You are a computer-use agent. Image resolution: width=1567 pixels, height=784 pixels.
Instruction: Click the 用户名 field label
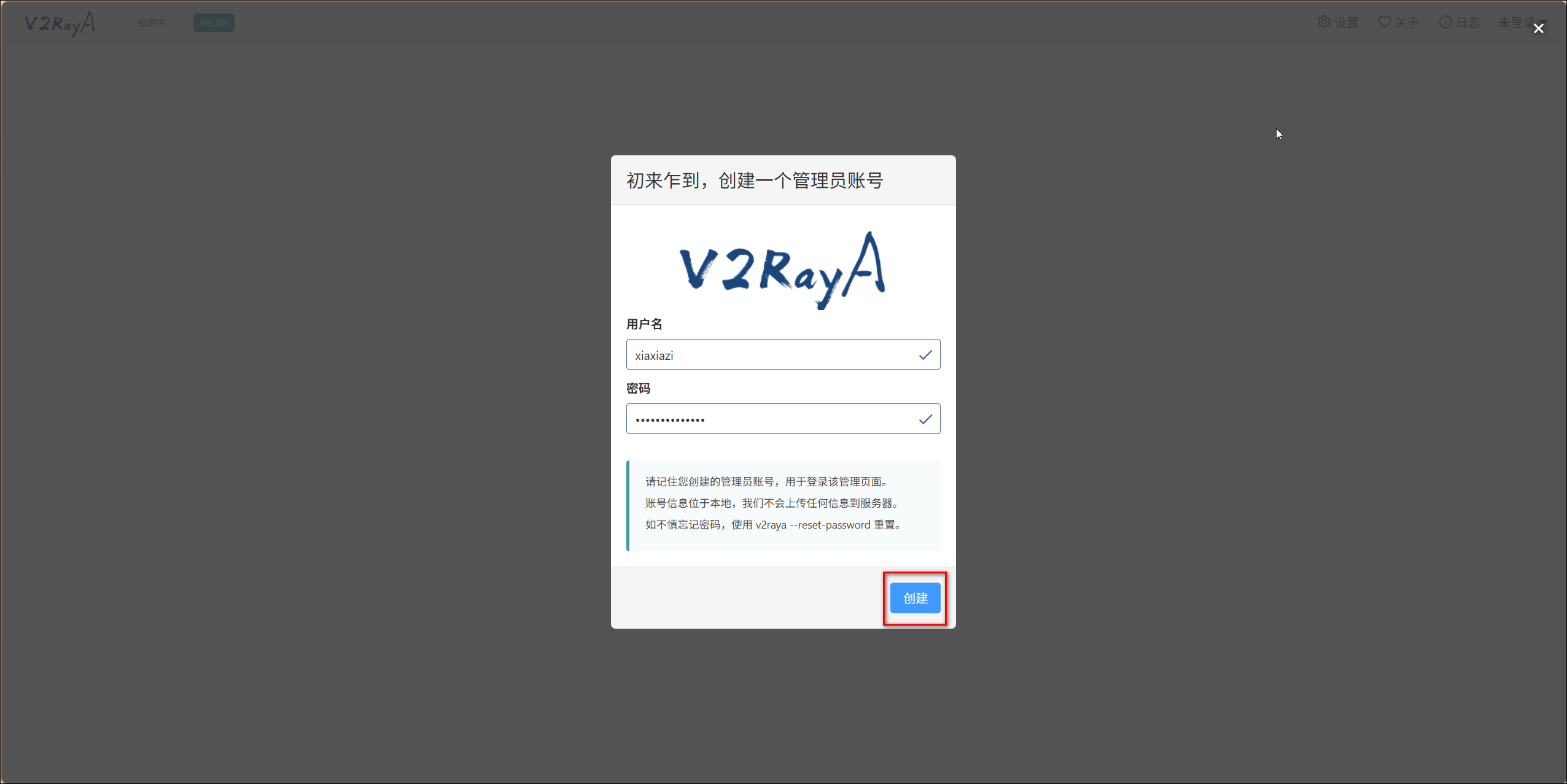tap(644, 324)
